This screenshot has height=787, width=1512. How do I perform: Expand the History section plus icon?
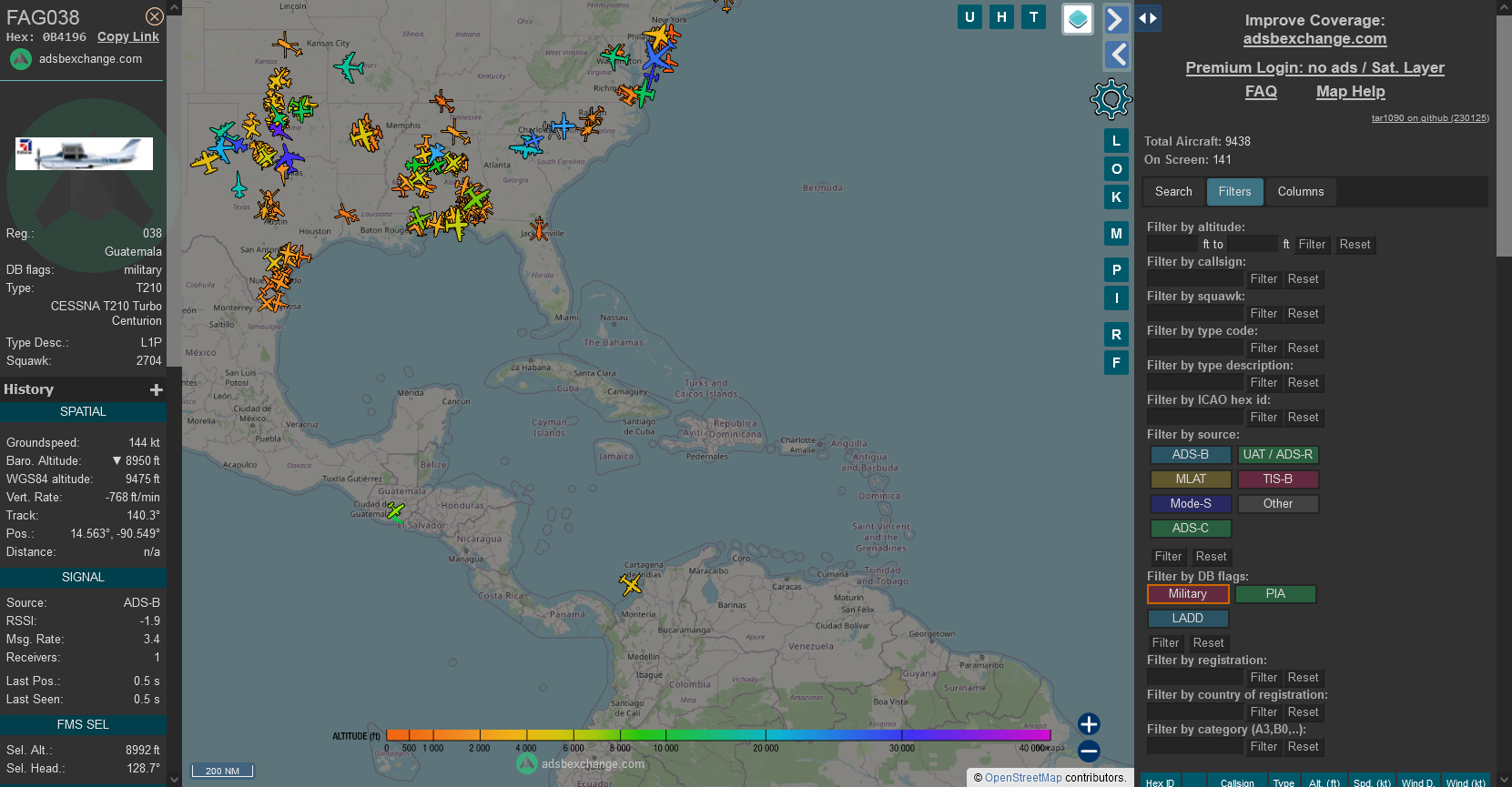157,389
